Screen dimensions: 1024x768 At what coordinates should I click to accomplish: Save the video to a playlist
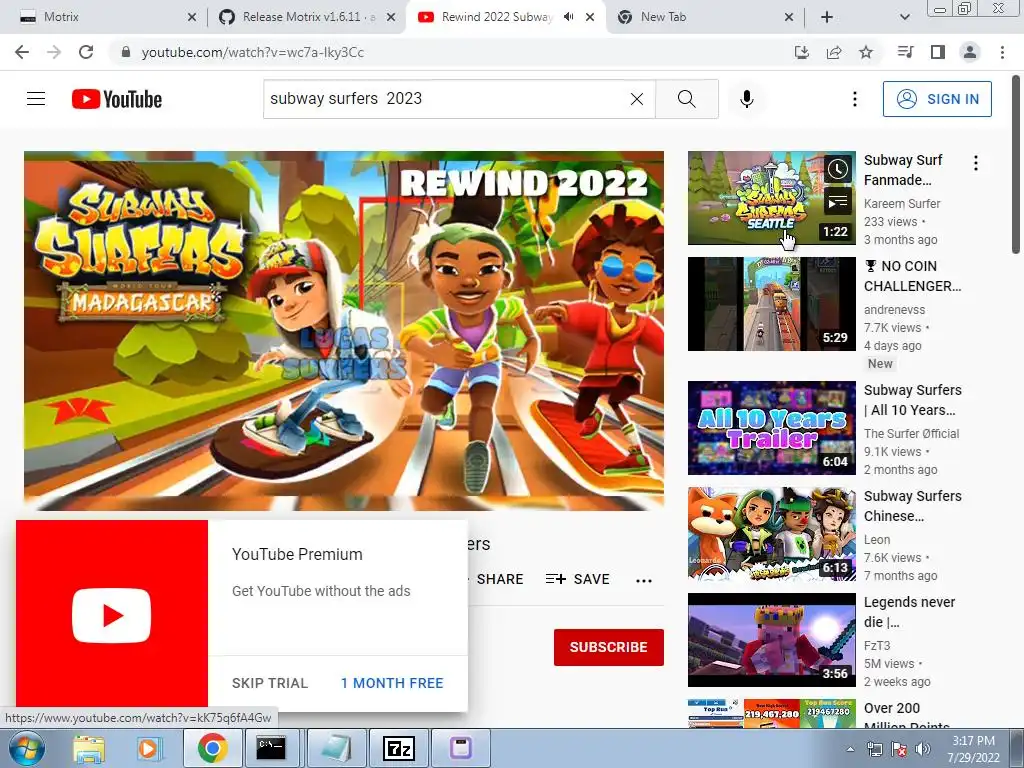click(x=578, y=579)
